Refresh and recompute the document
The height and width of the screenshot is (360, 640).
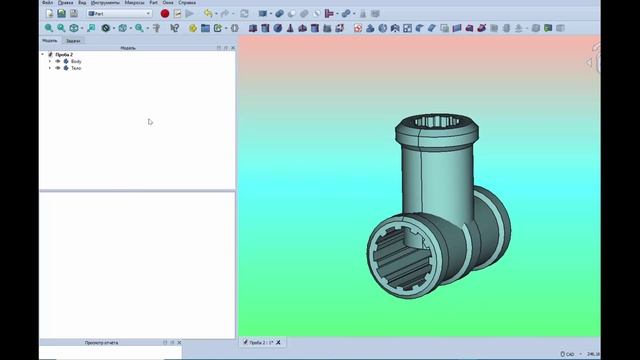click(244, 13)
